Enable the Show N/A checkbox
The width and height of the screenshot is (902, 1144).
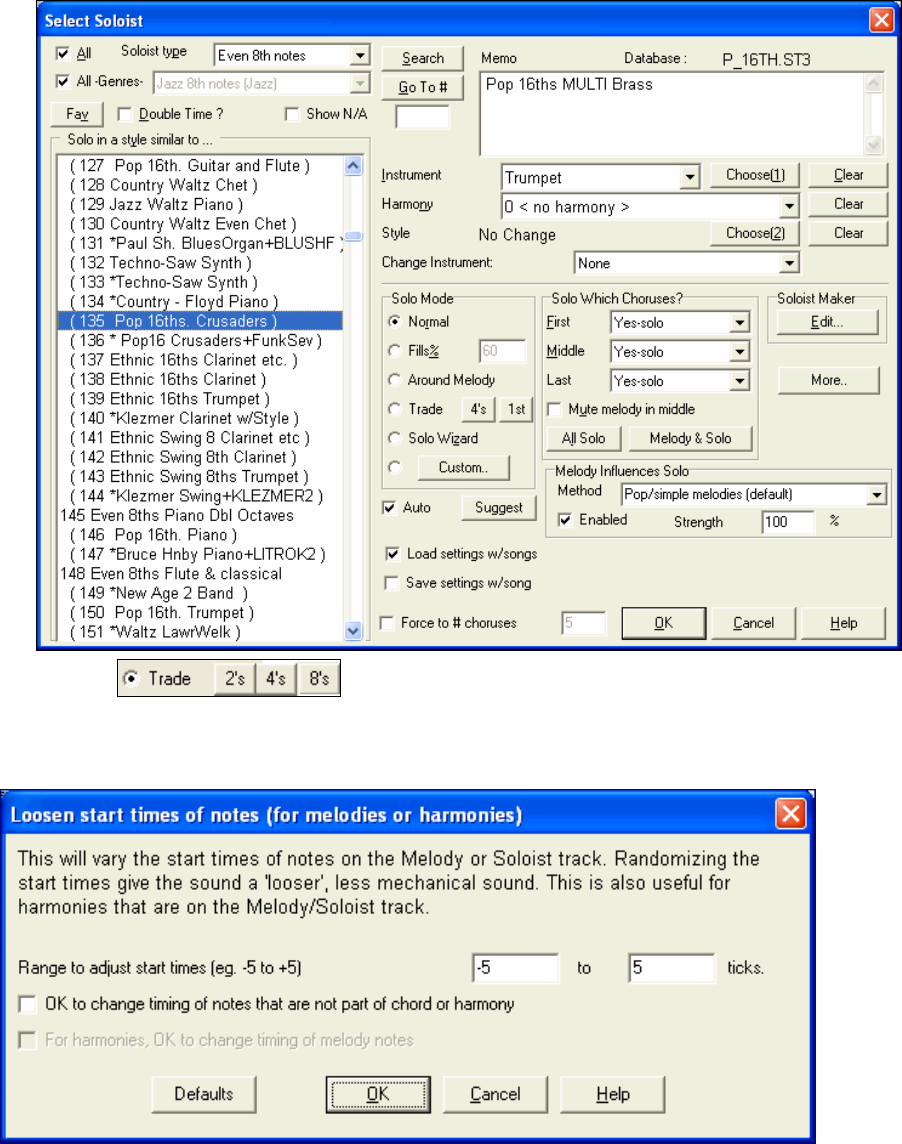[x=292, y=114]
